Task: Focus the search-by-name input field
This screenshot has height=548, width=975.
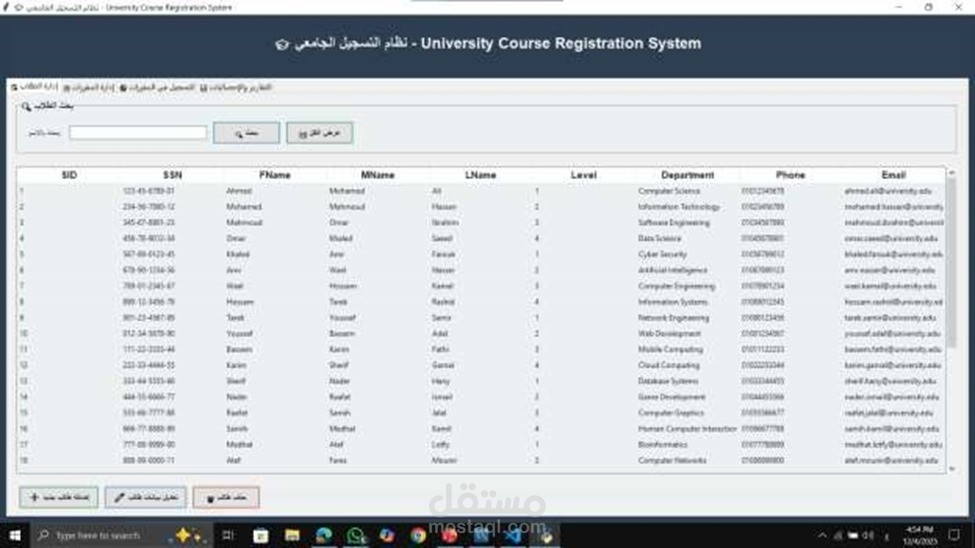Action: point(138,132)
